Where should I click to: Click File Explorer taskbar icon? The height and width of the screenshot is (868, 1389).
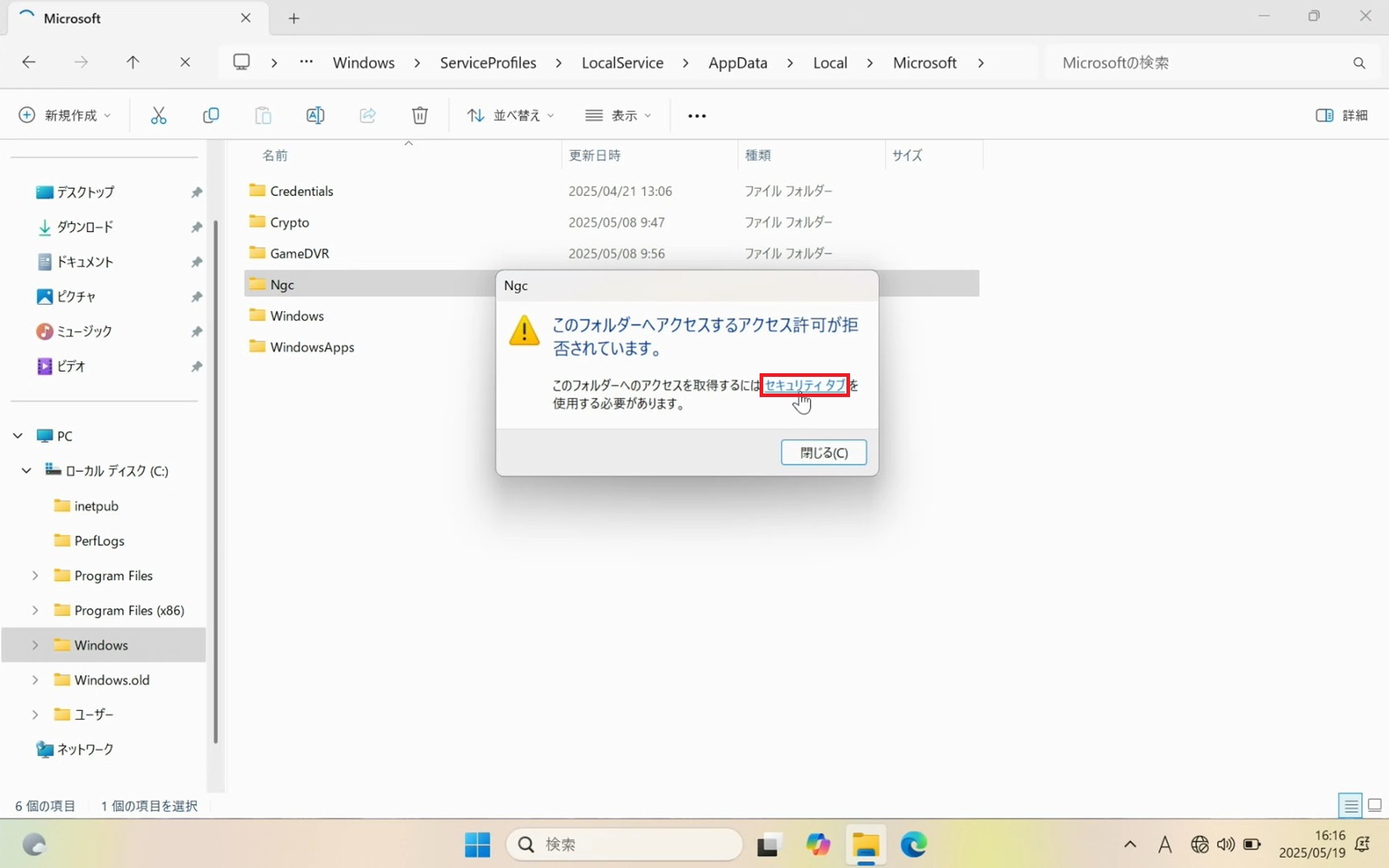[x=866, y=844]
